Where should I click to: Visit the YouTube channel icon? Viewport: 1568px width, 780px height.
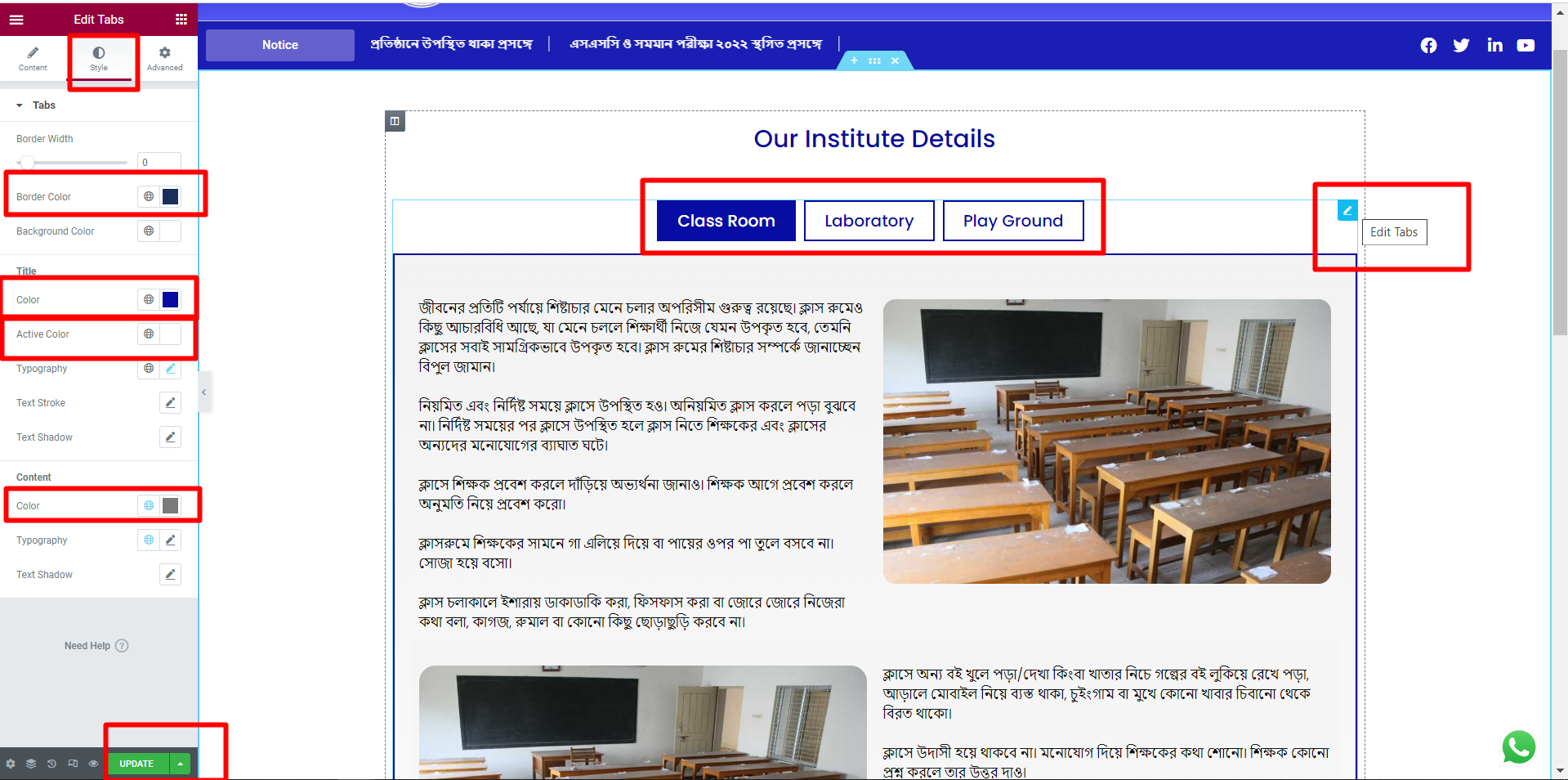coord(1526,46)
